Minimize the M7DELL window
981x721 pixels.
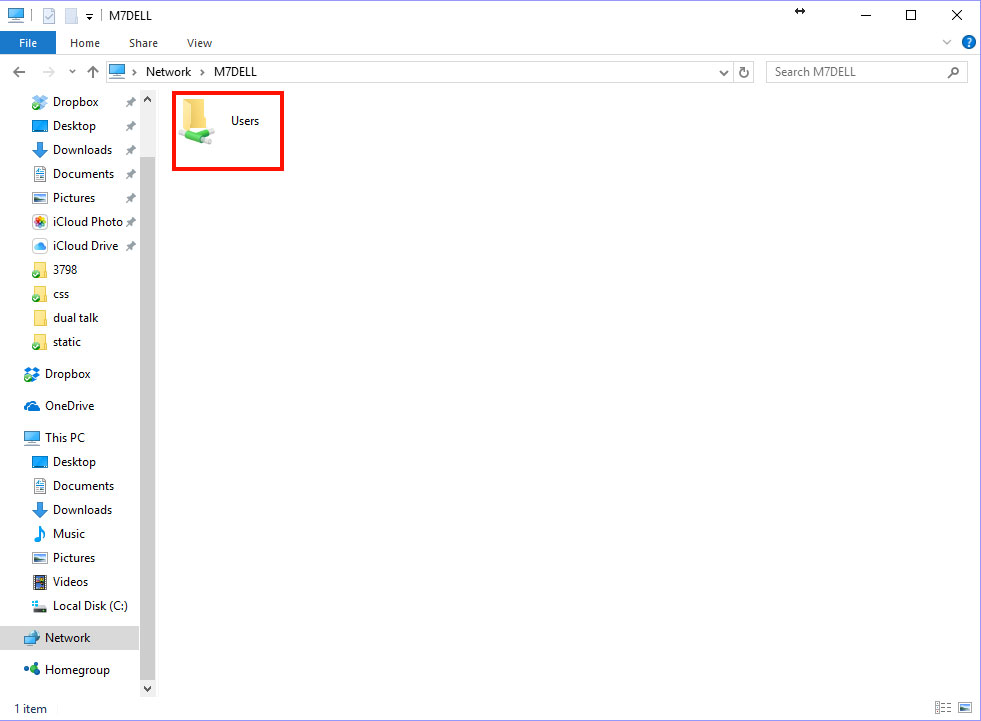866,15
